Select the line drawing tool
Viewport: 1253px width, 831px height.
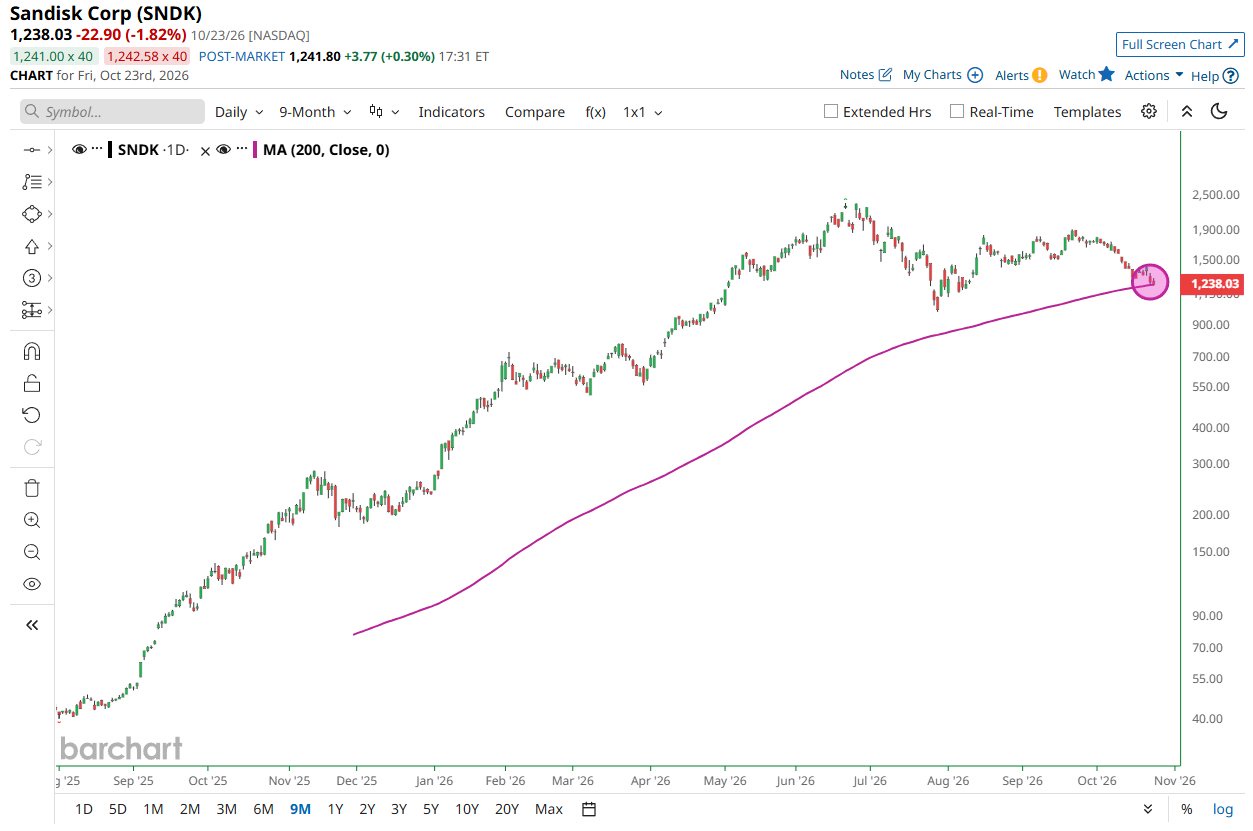click(x=31, y=150)
